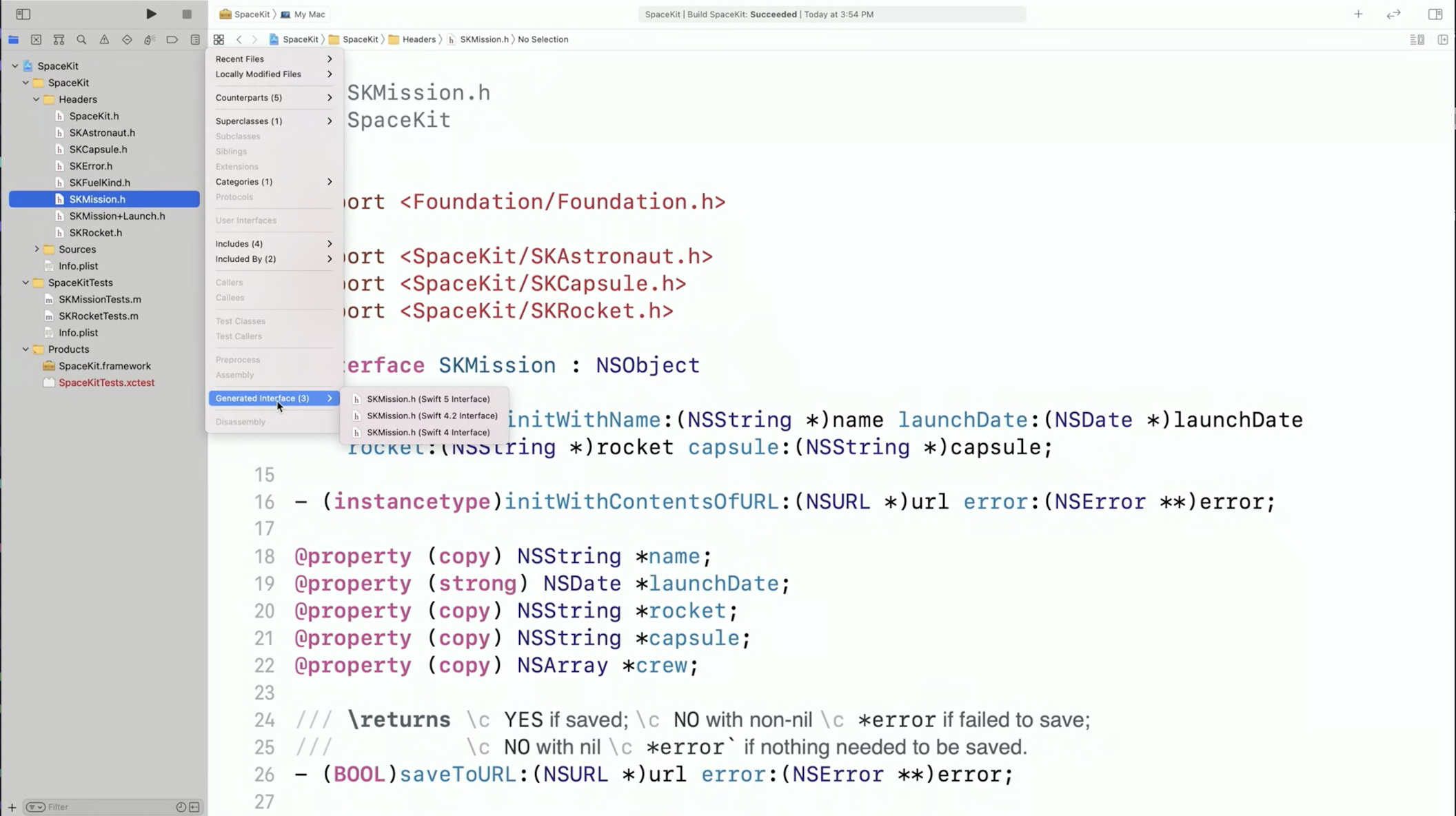Open Counterparts (5) submenu
Viewport: 1456px width, 816px height.
pyautogui.click(x=274, y=98)
